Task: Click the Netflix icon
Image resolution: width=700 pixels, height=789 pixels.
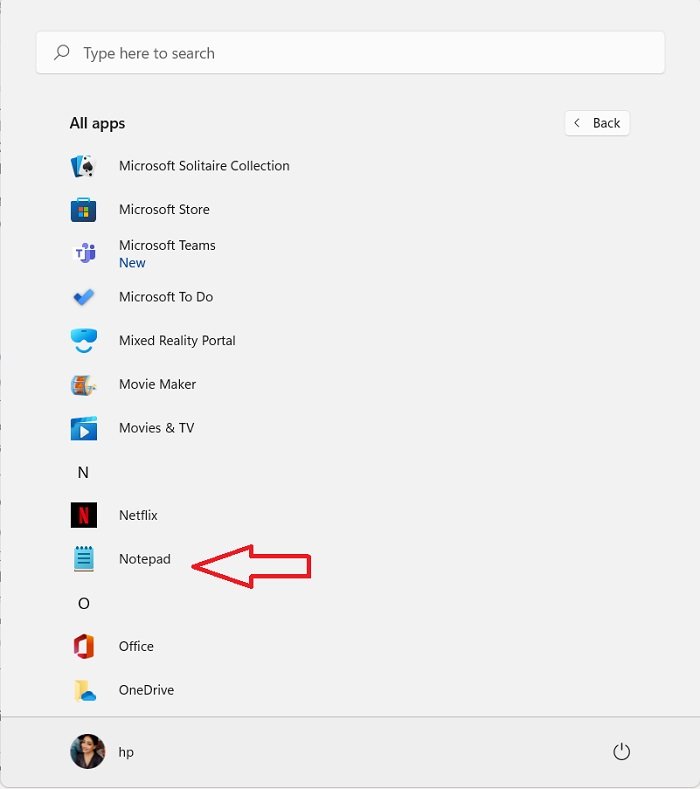Action: pos(84,515)
